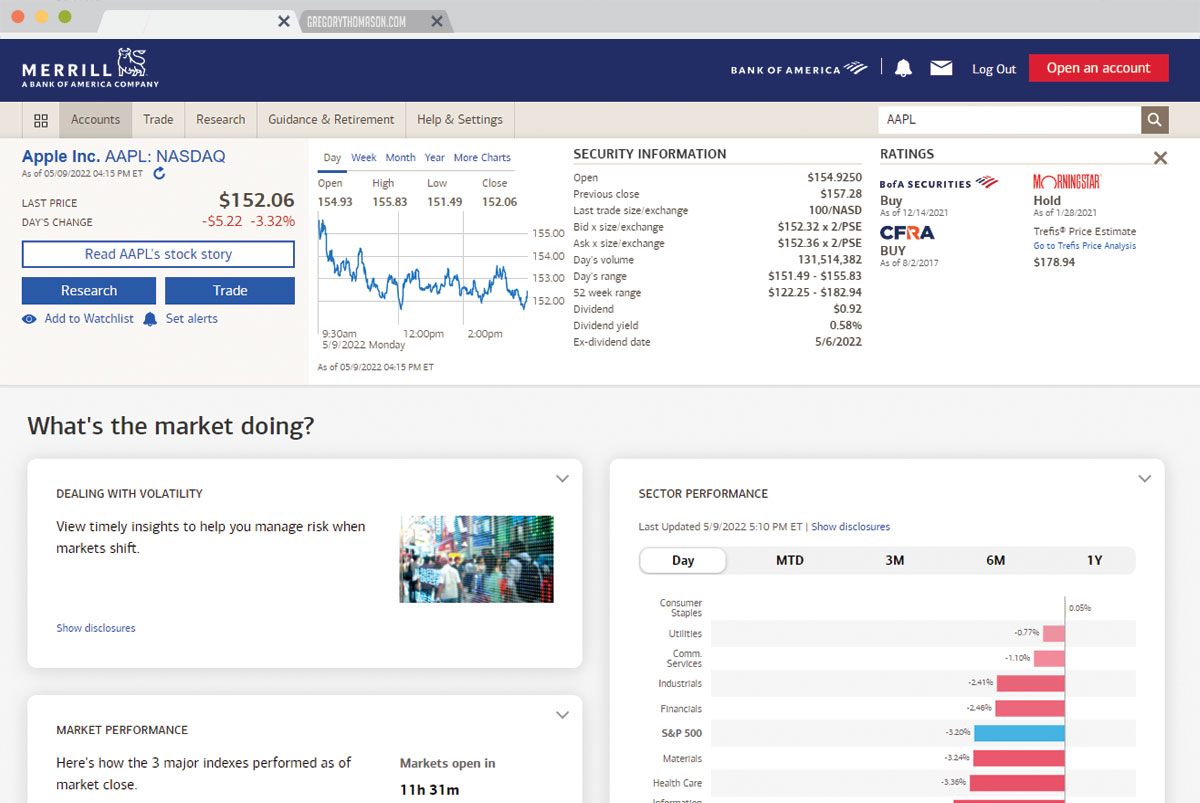Select the 3M sector performance toggle
Screen dimensions: 1200x803
[895, 560]
